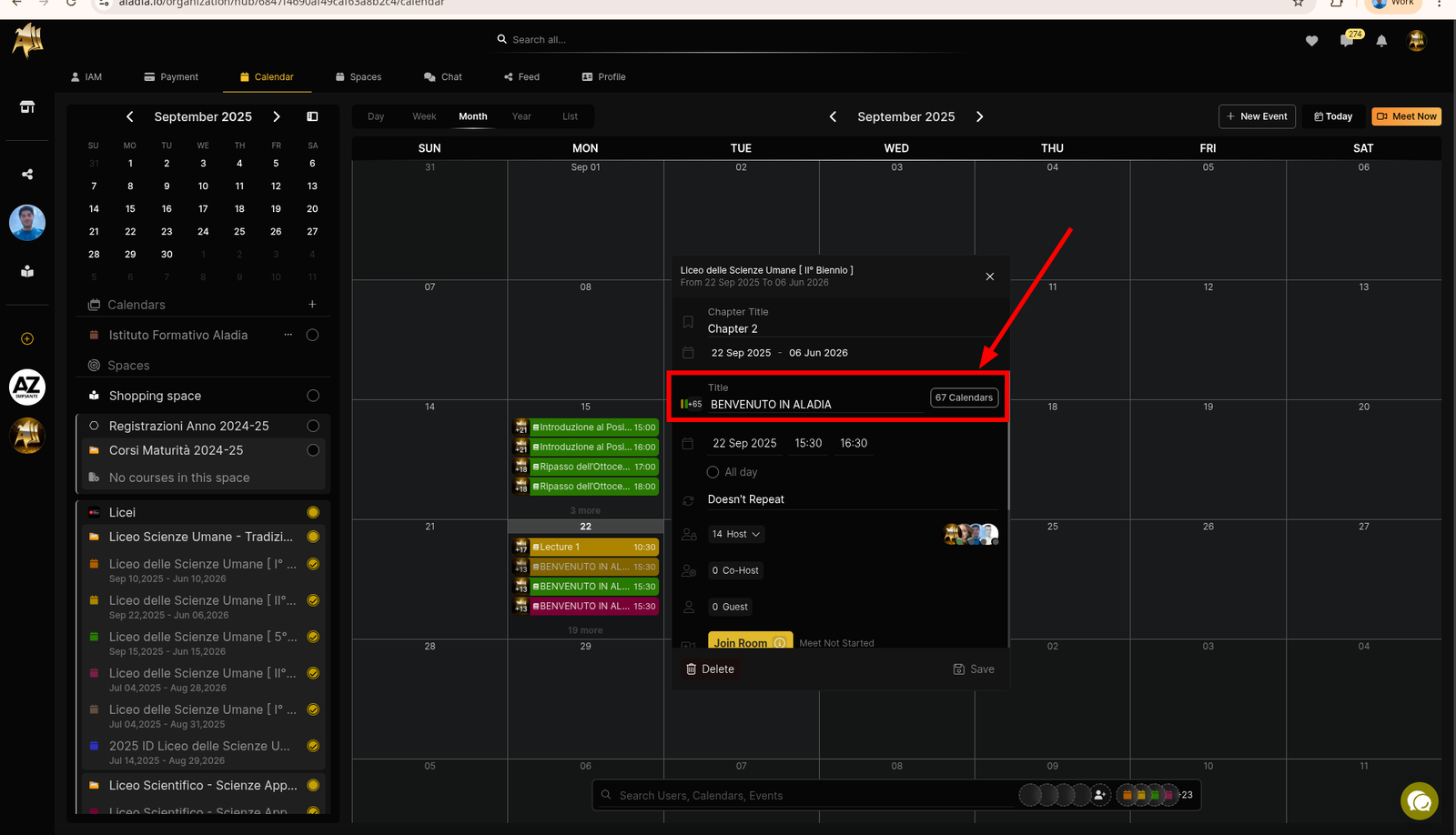Viewport: 1456px width, 835px height.
Task: Uncheck the calendar dated Sep 22,2025 - Jun 06,2026
Action: tap(313, 600)
